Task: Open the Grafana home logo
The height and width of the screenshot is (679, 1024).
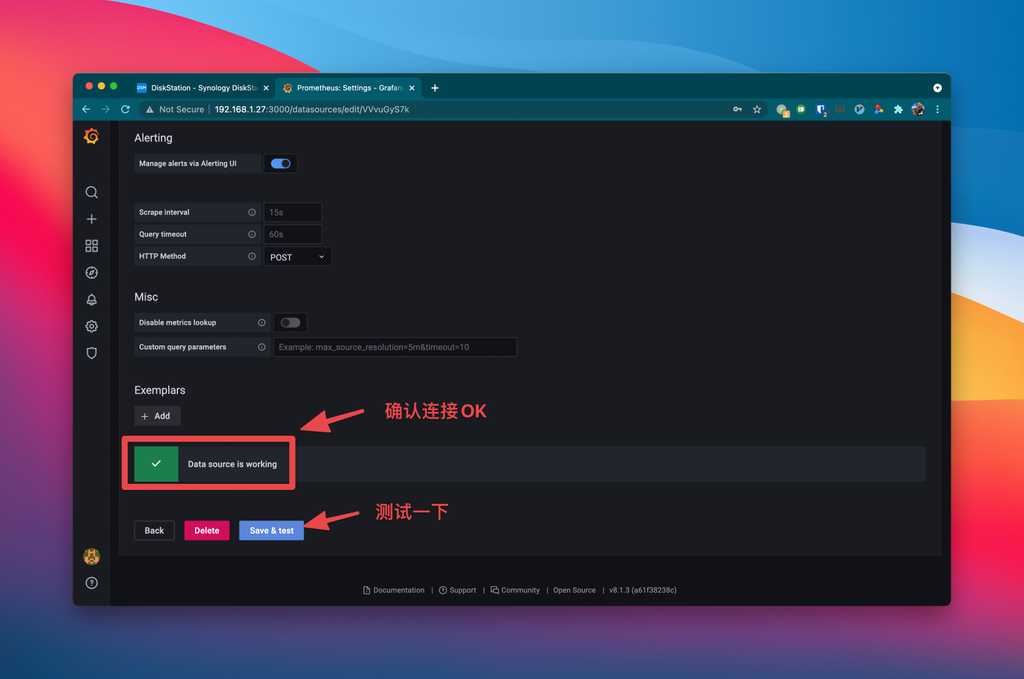Action: coord(91,136)
